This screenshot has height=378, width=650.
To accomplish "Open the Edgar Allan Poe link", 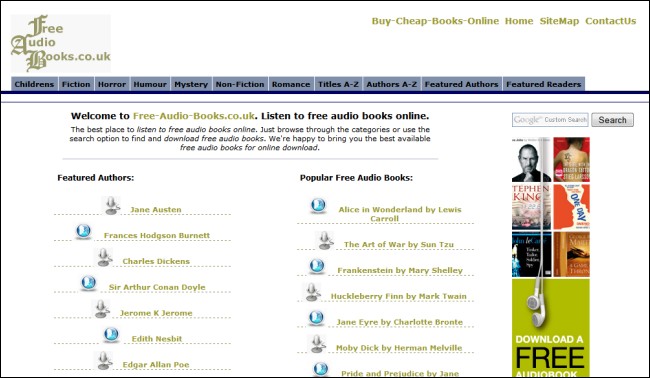I will (156, 365).
